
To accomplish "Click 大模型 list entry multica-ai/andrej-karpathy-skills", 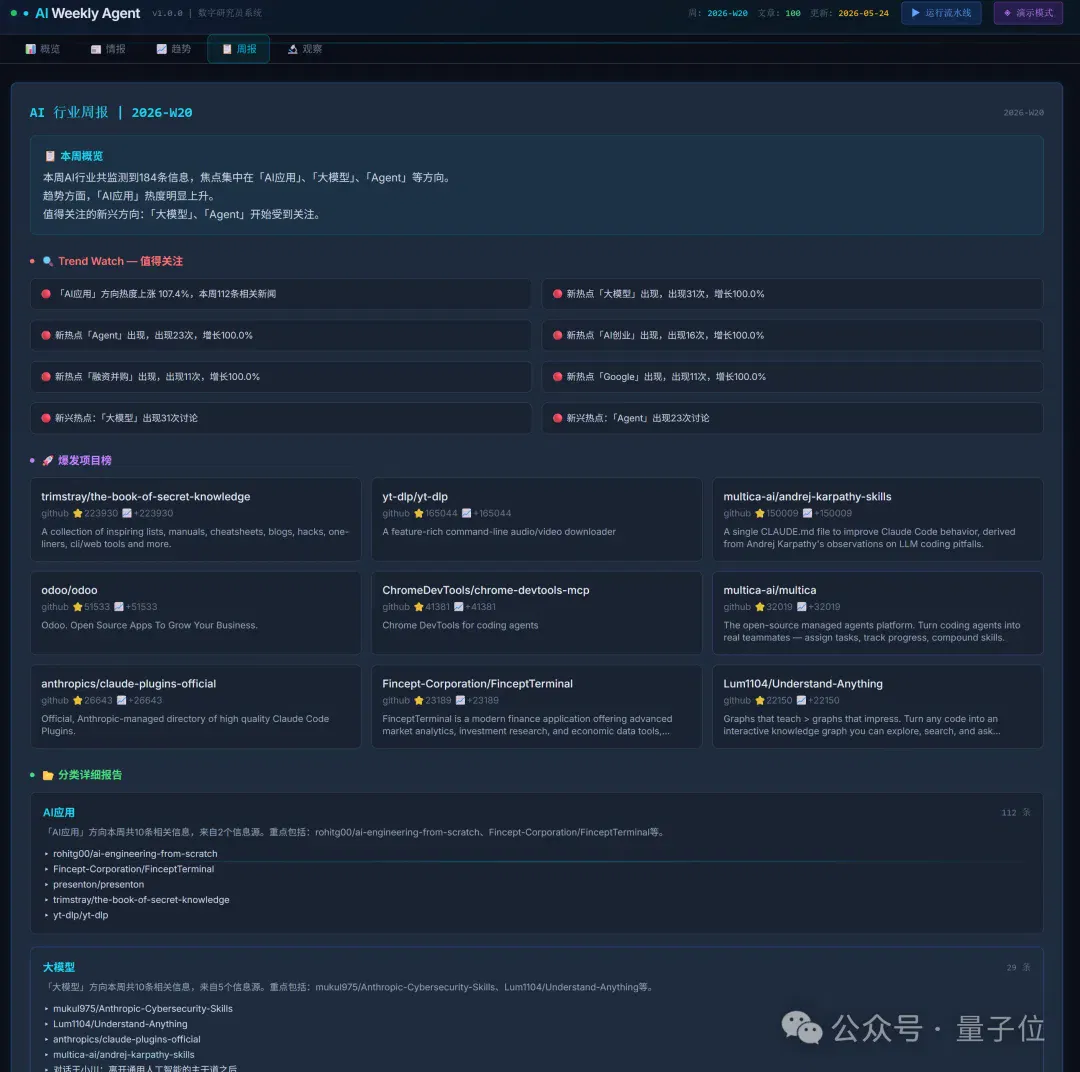I will pyautogui.click(x=123, y=1055).
